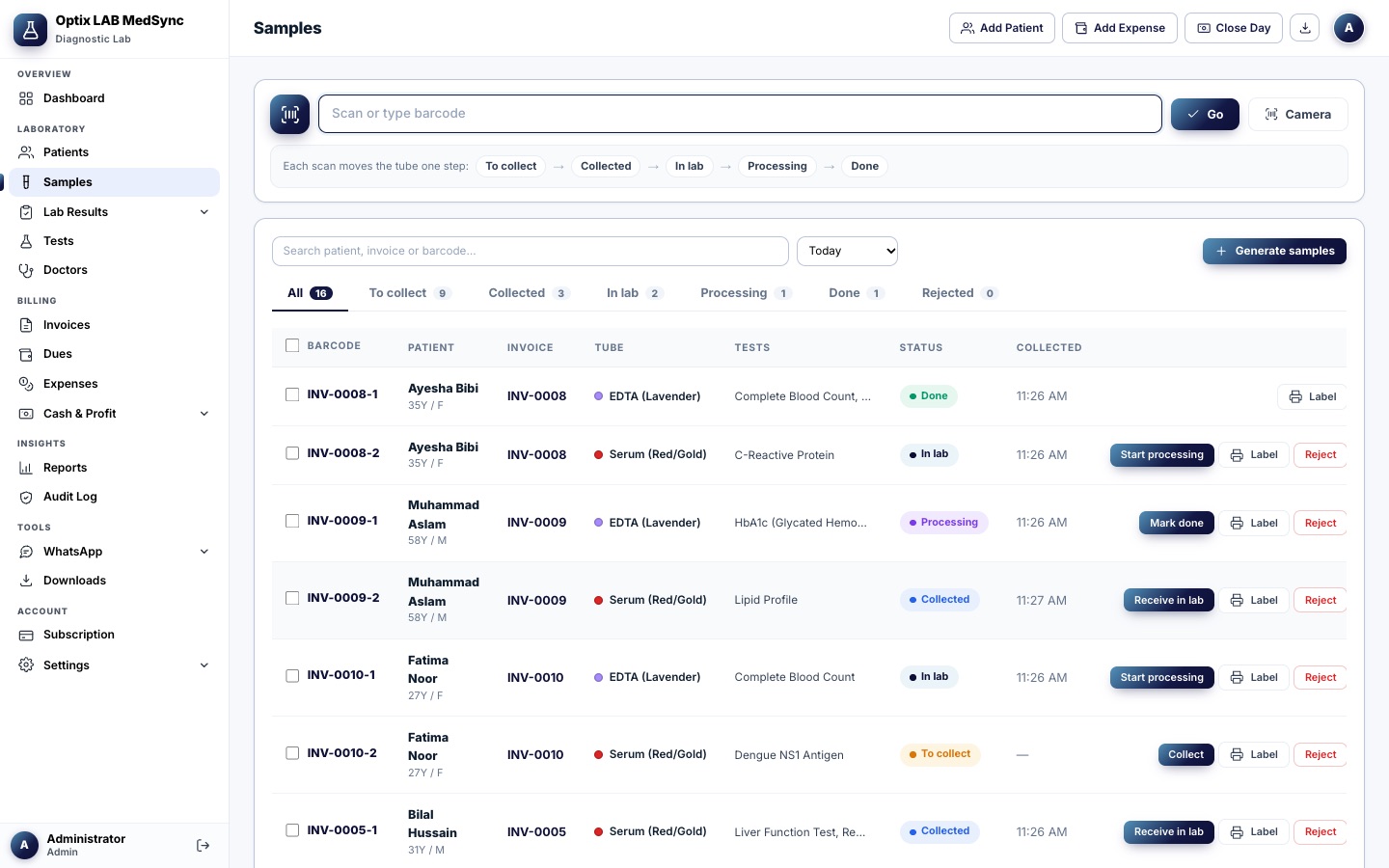Click the Camera button
Image resolution: width=1389 pixels, height=868 pixels.
pos(1297,114)
